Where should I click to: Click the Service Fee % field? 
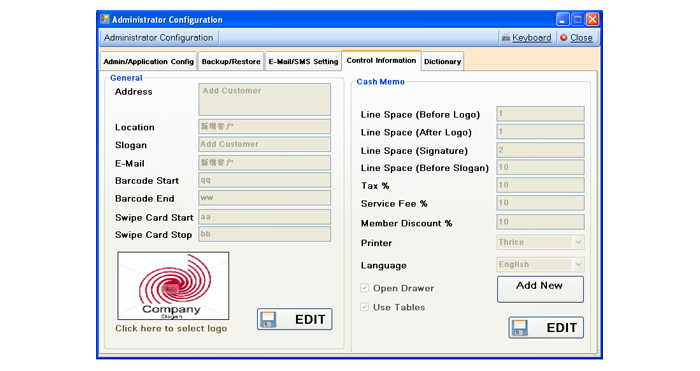[x=540, y=203]
